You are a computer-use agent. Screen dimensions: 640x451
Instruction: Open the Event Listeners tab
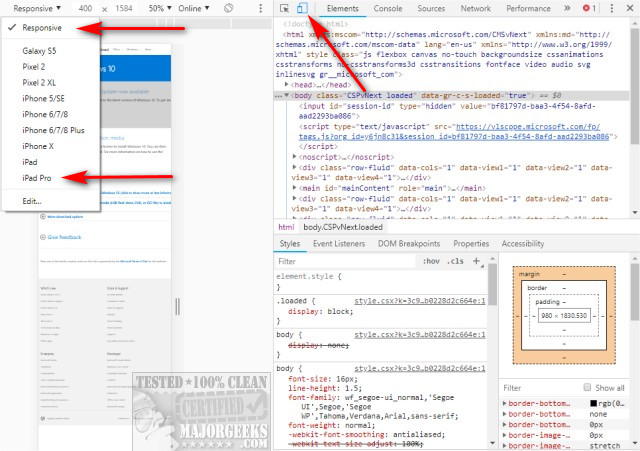point(339,244)
